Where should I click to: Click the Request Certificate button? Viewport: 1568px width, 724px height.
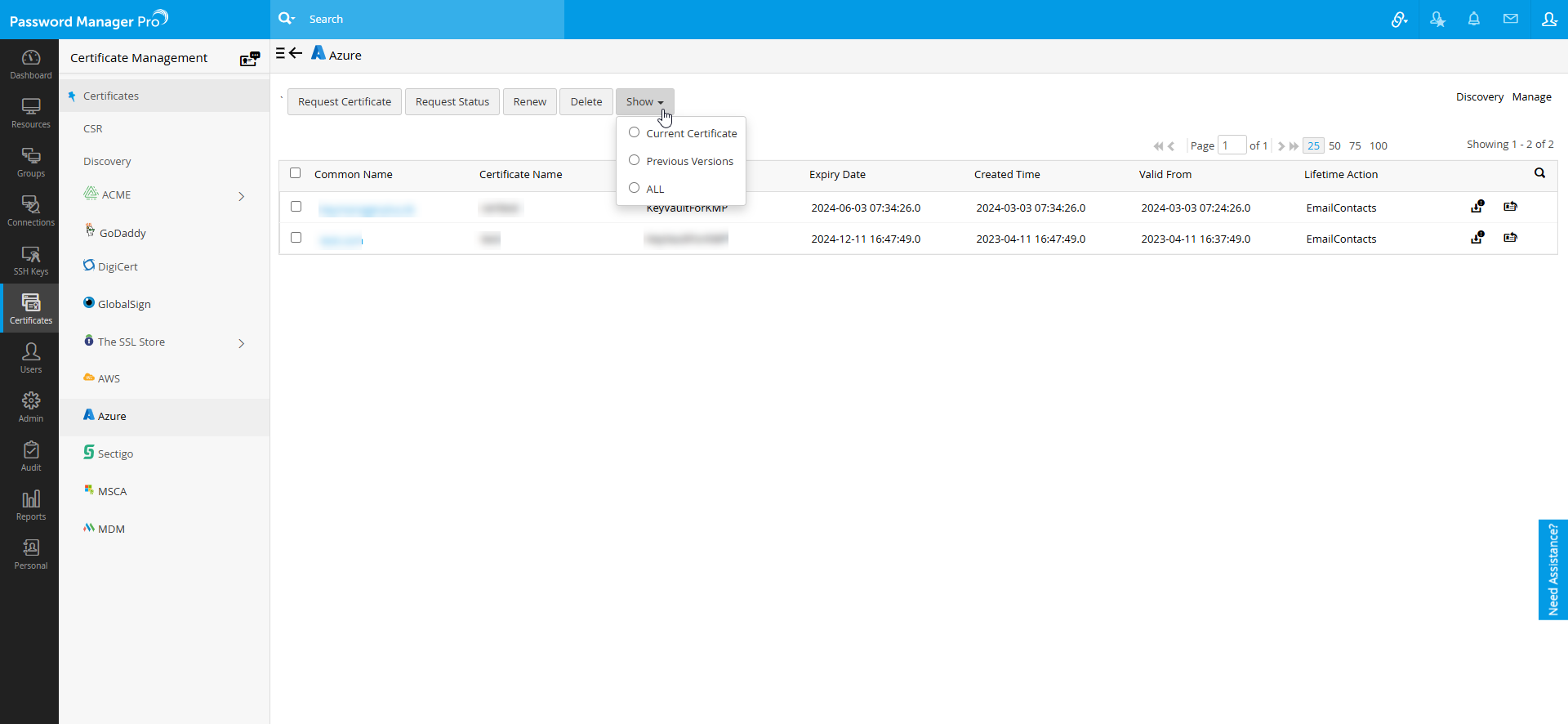[345, 101]
